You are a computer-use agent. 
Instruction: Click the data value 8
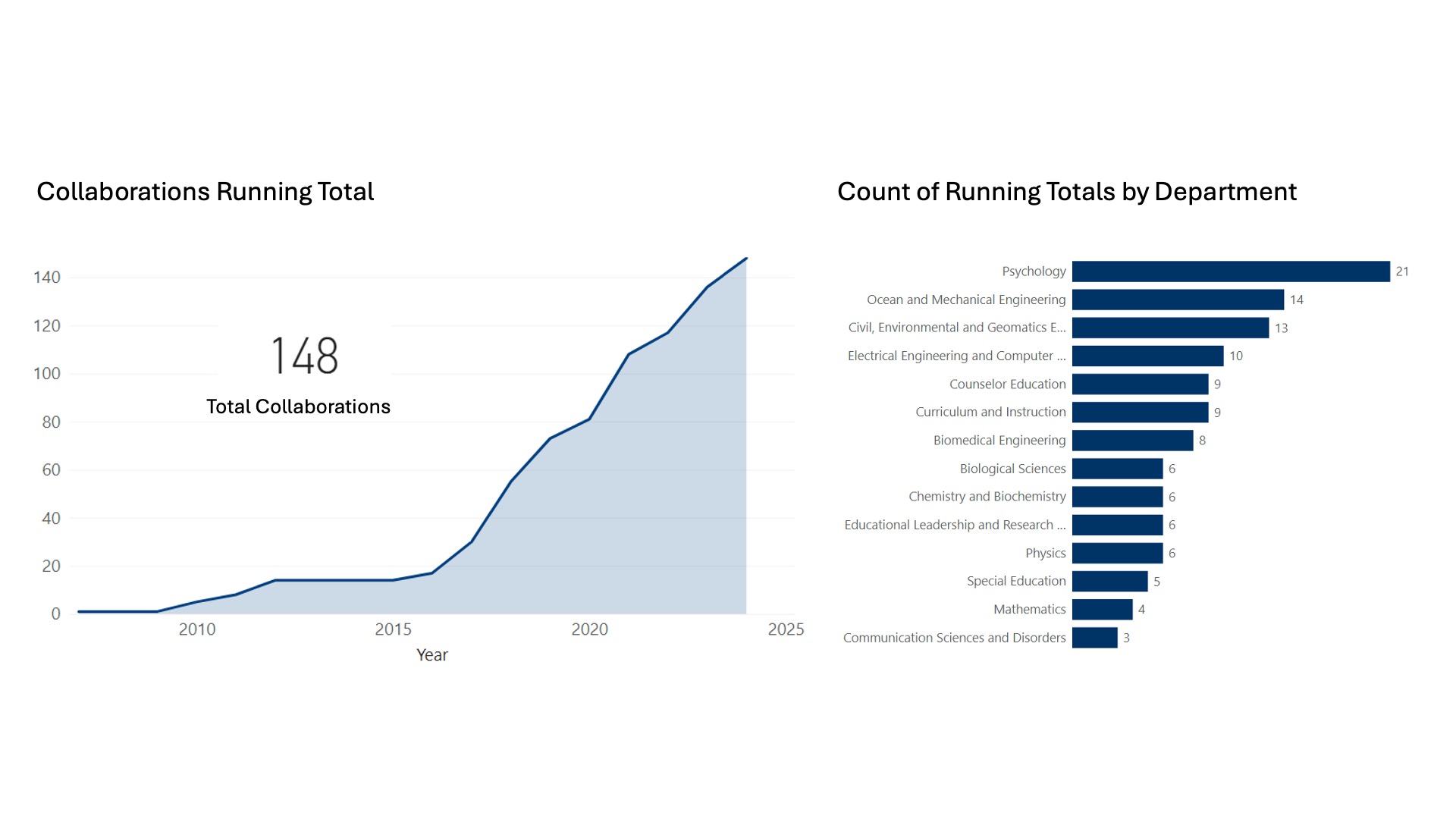point(1202,440)
